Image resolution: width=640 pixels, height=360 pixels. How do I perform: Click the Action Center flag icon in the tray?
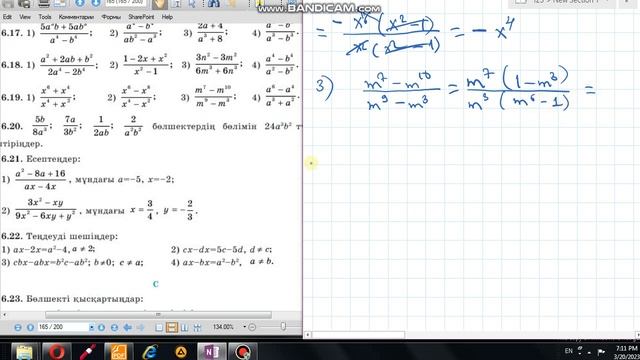(x=601, y=351)
